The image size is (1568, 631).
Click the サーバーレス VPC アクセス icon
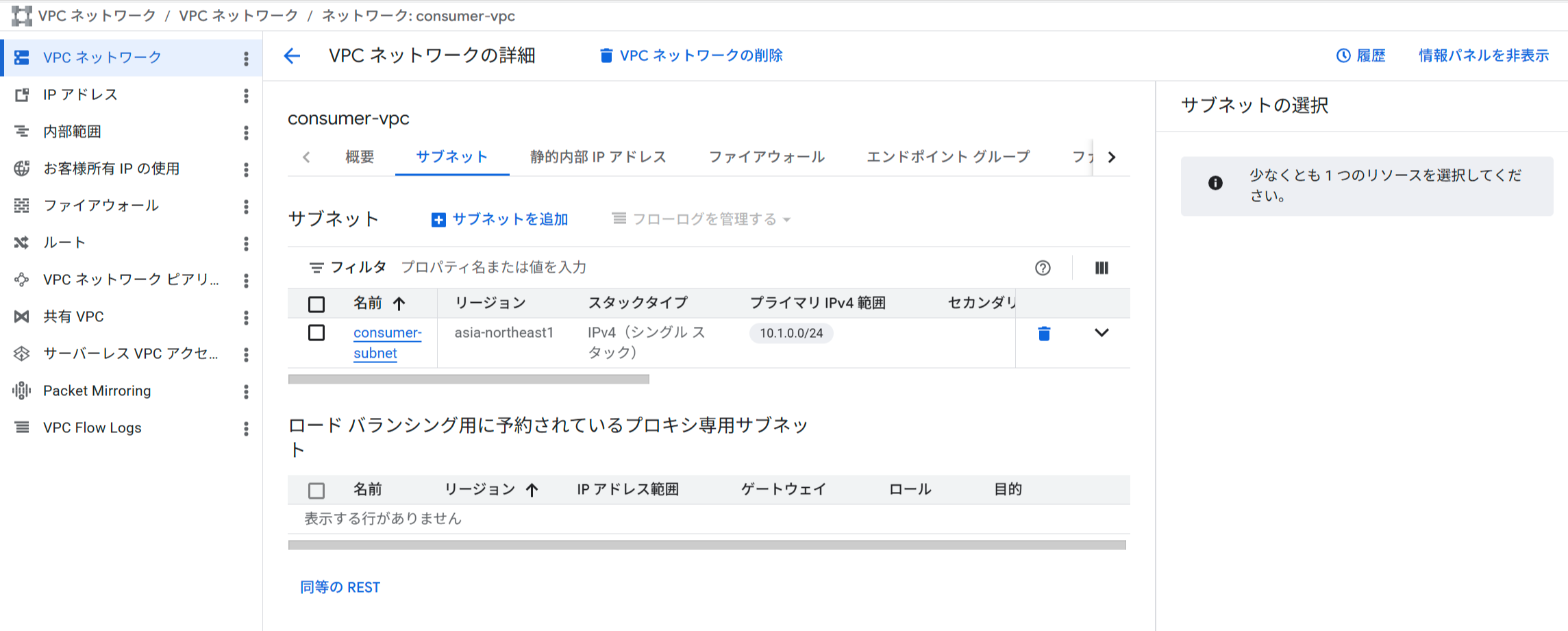point(21,354)
